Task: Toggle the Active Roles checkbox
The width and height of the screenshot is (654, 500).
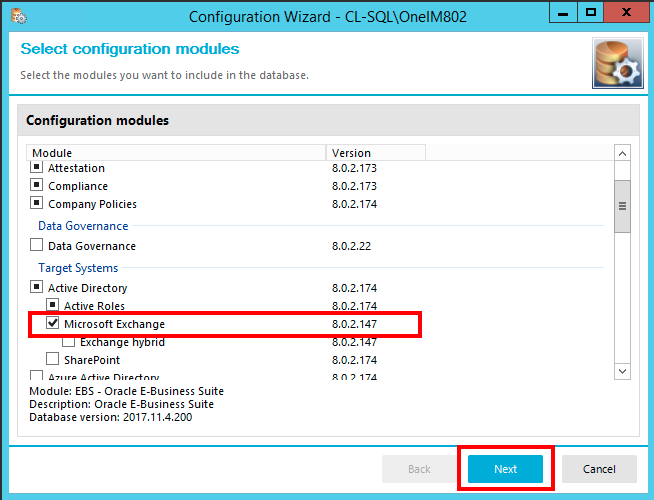Action: point(53,304)
